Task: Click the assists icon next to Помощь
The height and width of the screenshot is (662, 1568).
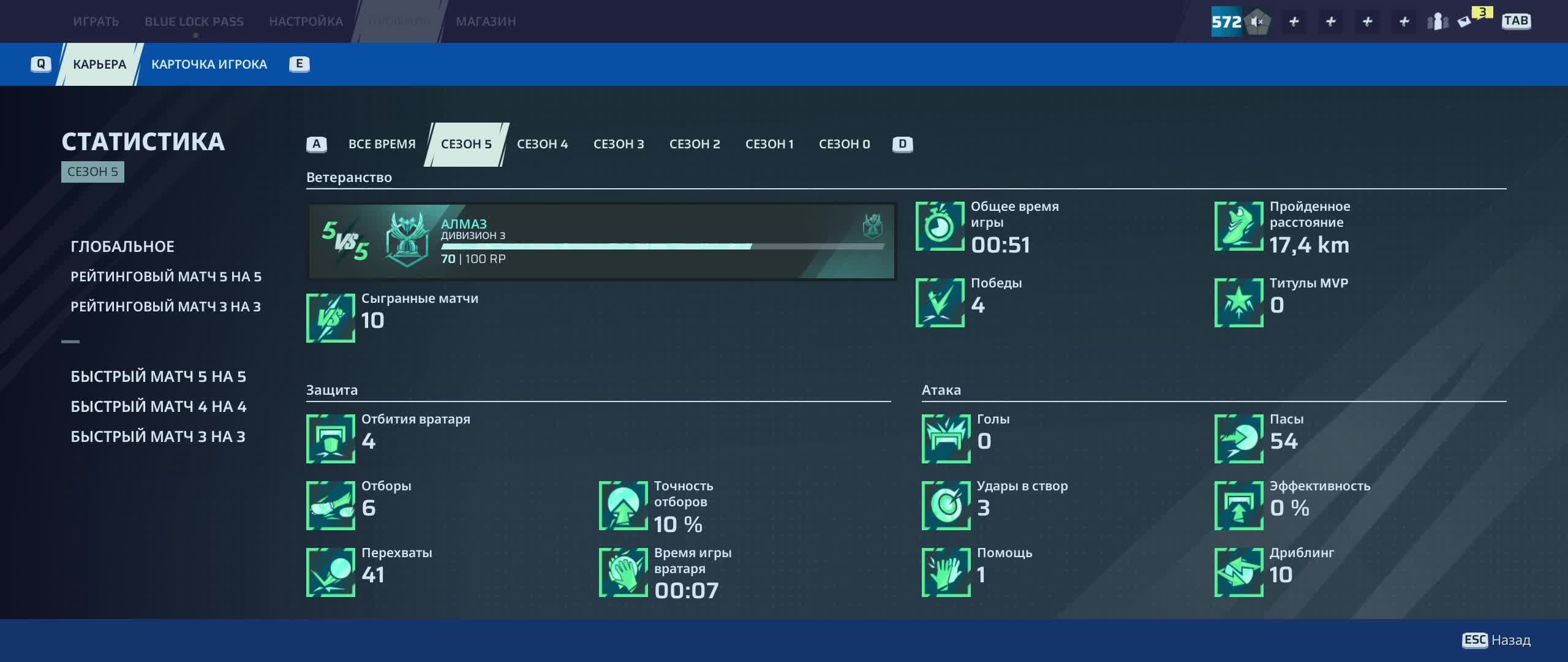Action: coord(946,573)
